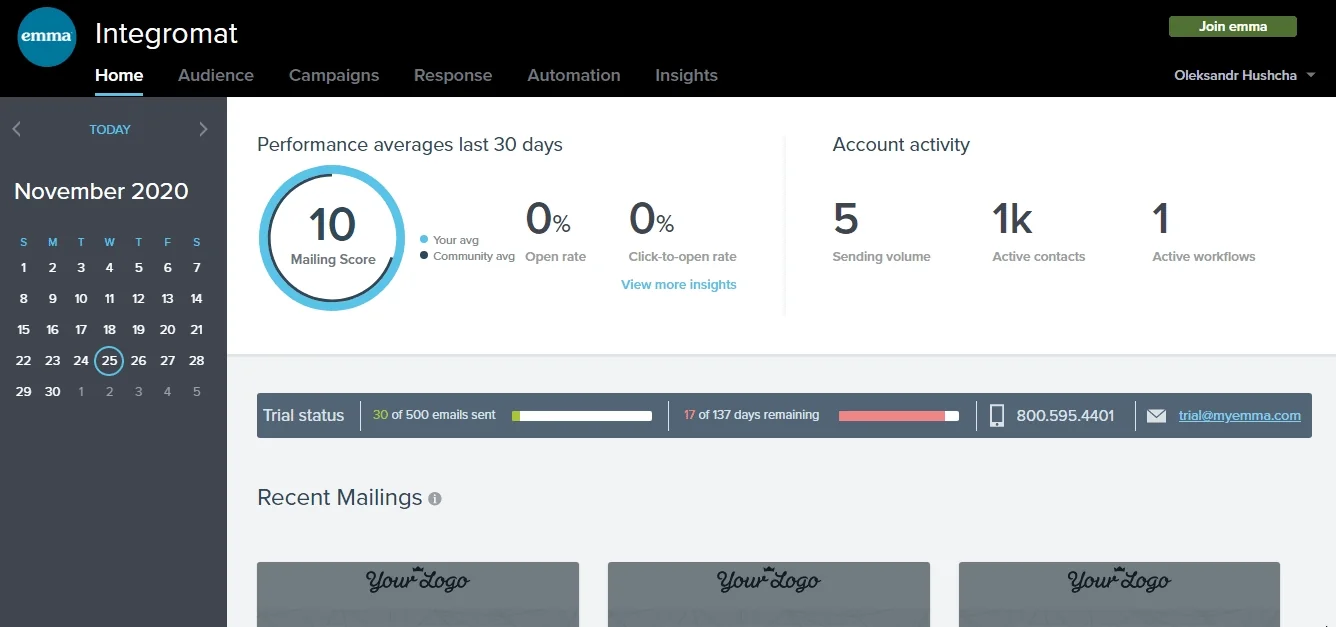Viewport: 1336px width, 627px height.
Task: Select November 25 on the calendar
Action: coord(109,360)
